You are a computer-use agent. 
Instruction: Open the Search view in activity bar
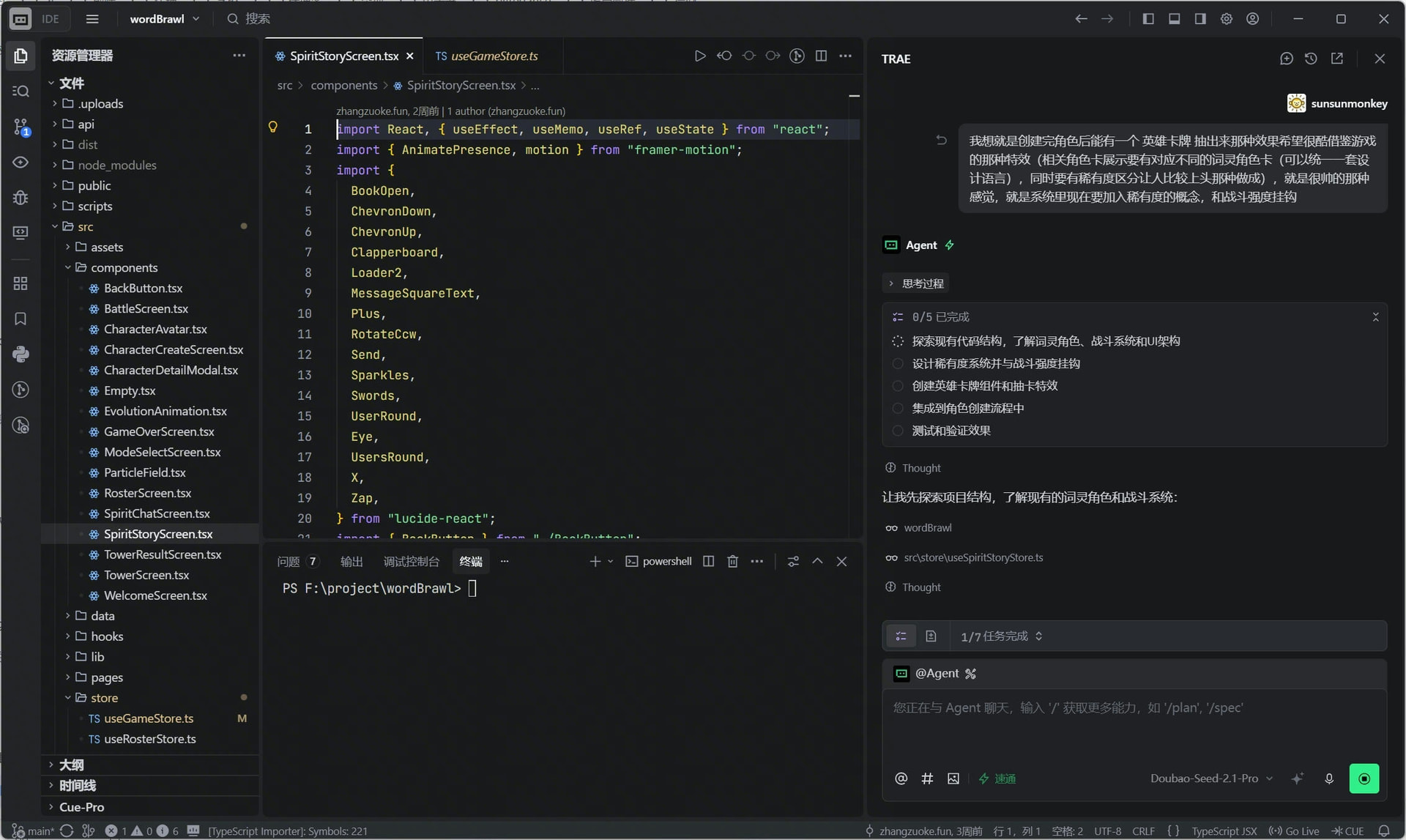[x=21, y=91]
